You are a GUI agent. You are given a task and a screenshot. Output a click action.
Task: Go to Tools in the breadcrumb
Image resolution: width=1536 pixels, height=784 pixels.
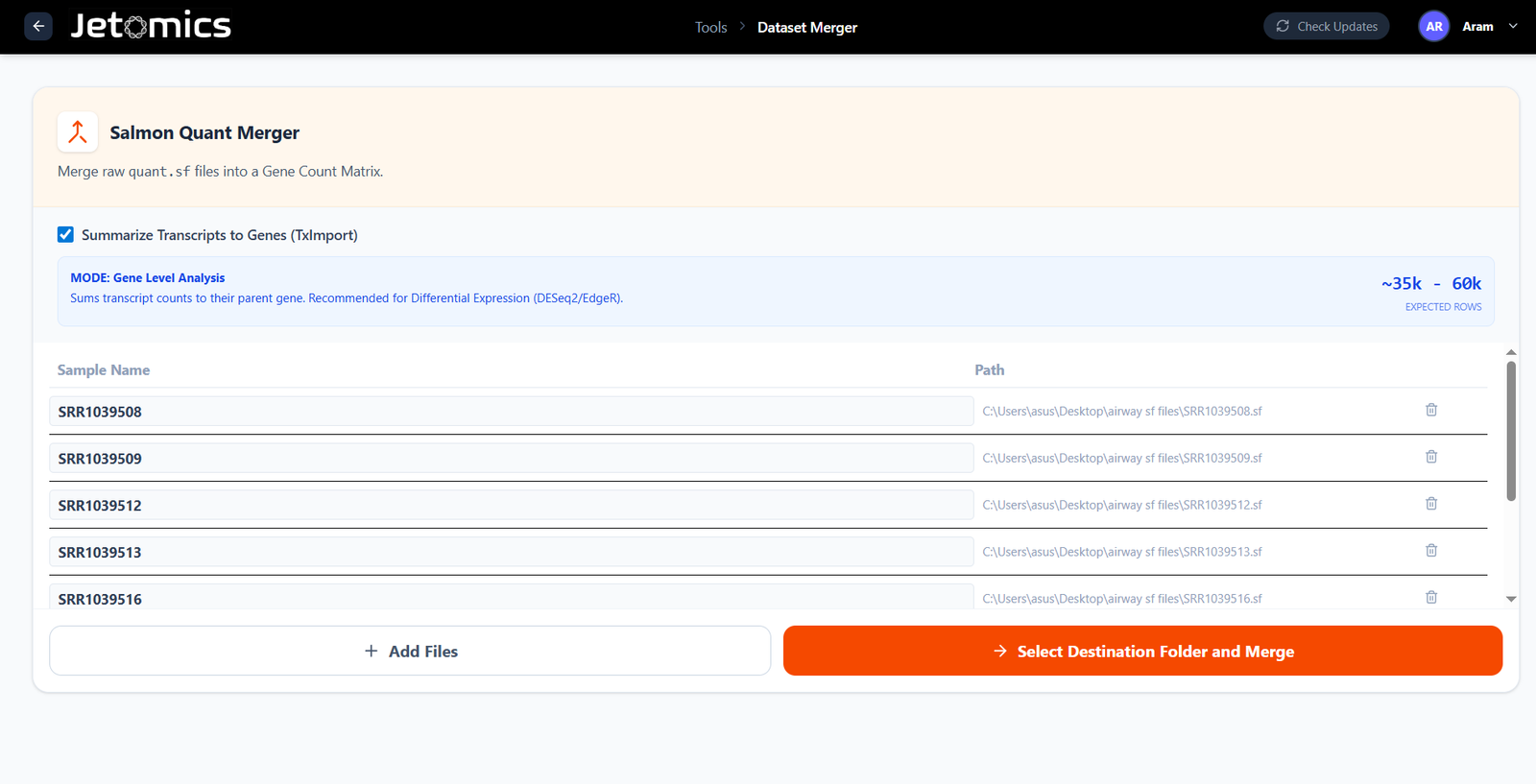click(710, 28)
